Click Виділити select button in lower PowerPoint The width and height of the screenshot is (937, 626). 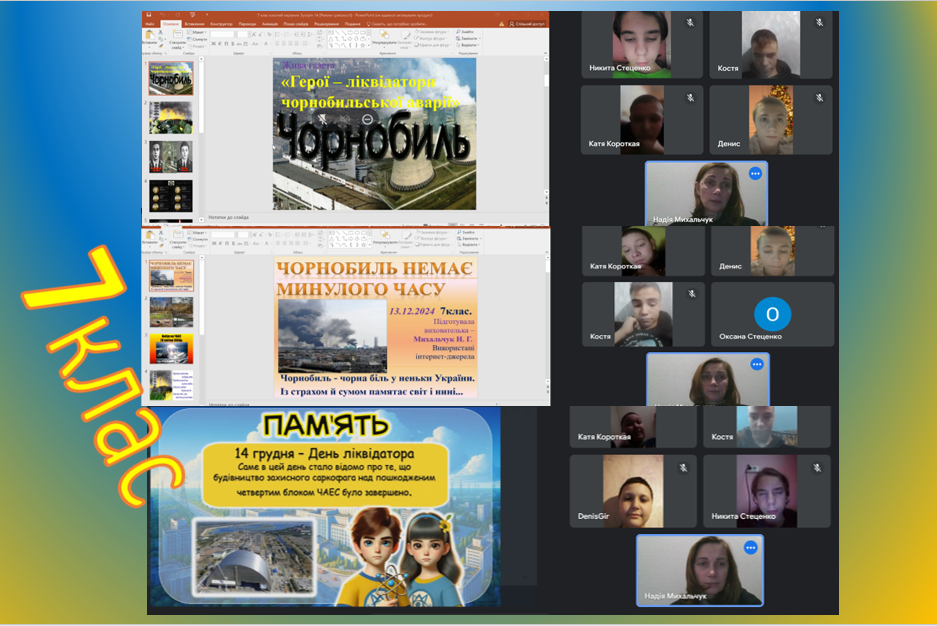pos(469,244)
